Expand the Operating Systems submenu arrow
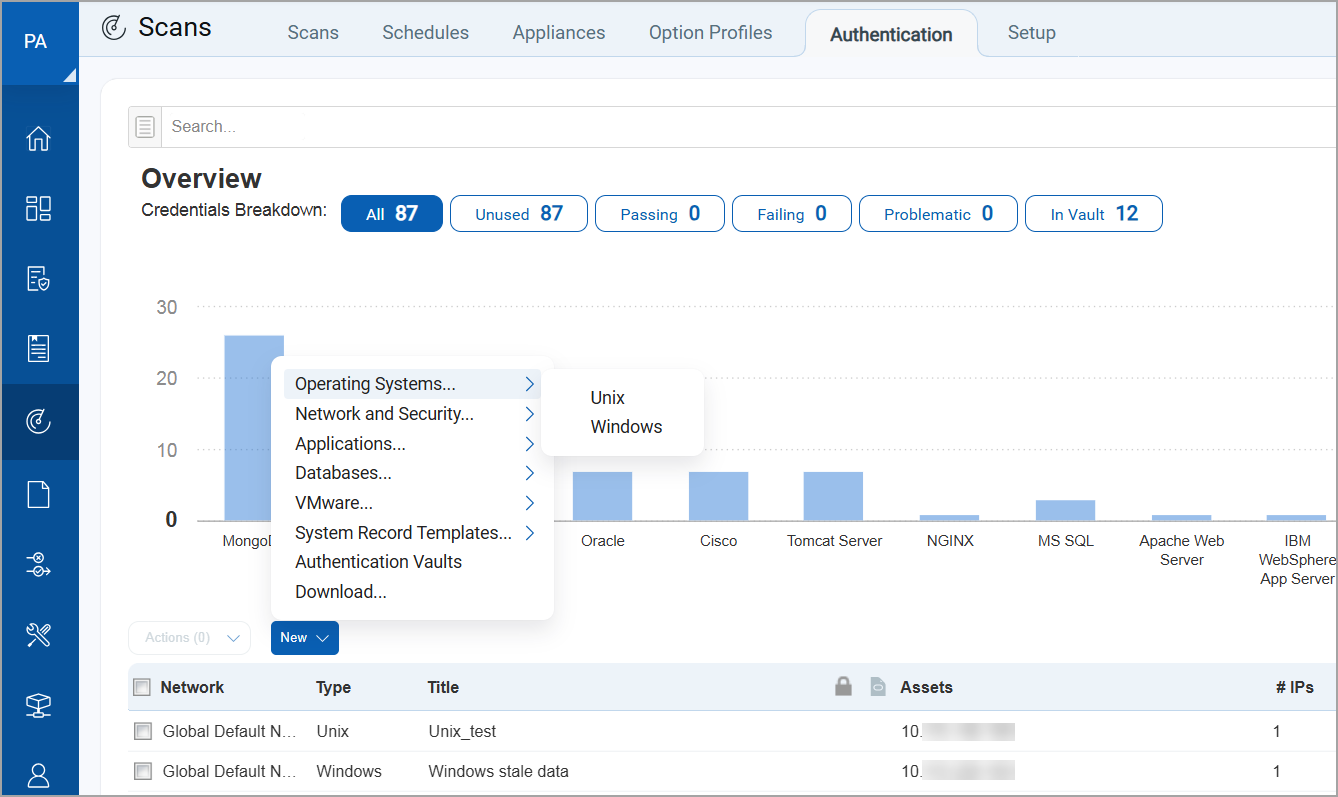The height and width of the screenshot is (797, 1338). coord(530,384)
